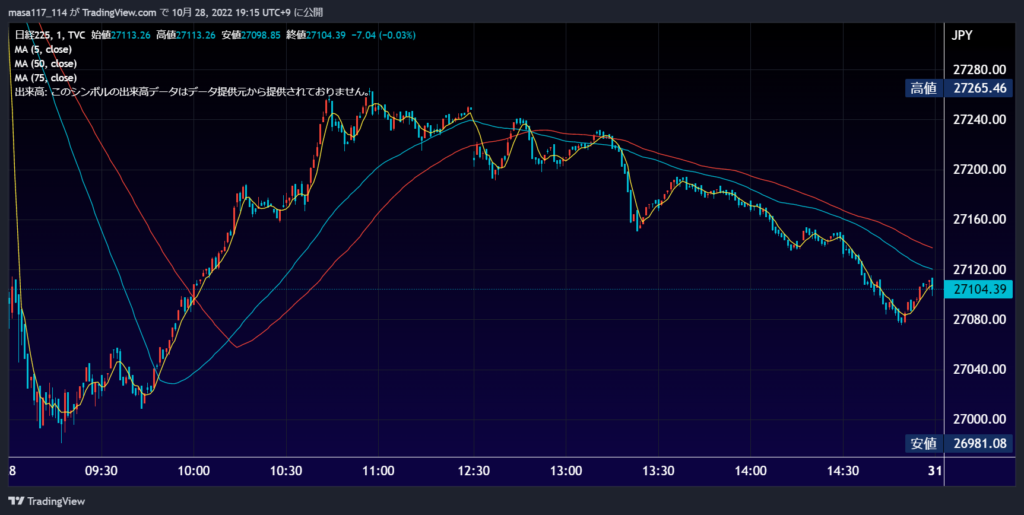Screen dimensions: 1024x515
Task: Select the MA (75, close) indicator label
Action: point(46,78)
